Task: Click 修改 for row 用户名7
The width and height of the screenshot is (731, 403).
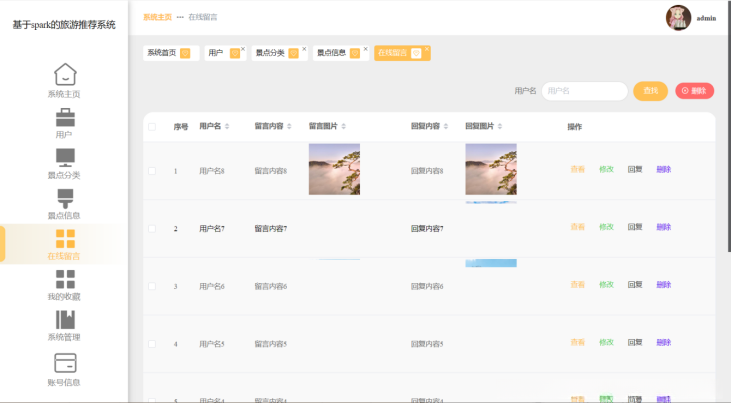Action: [x=607, y=227]
